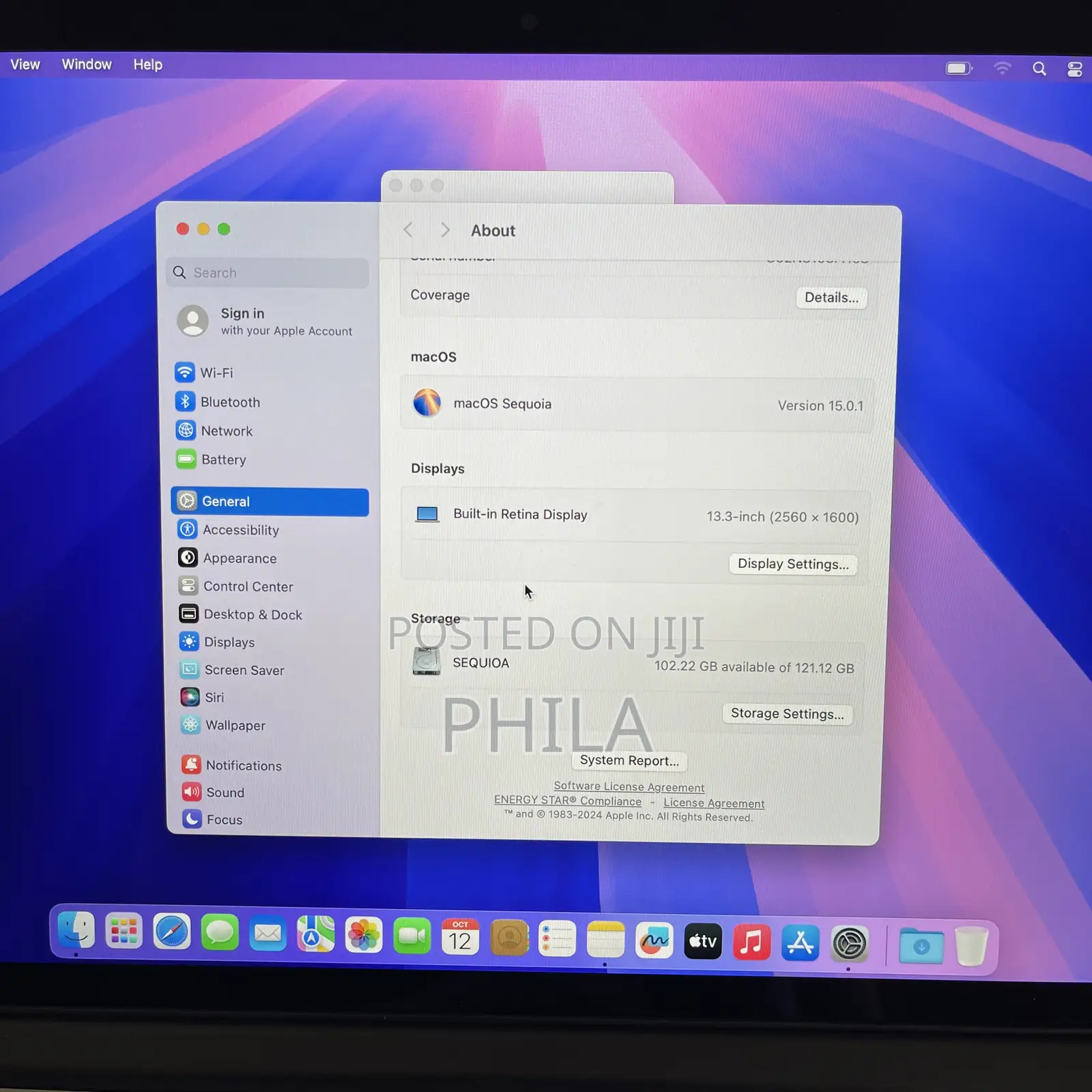Open ENERGY STAR Compliance link
This screenshot has height=1092, width=1092.
coord(568,801)
